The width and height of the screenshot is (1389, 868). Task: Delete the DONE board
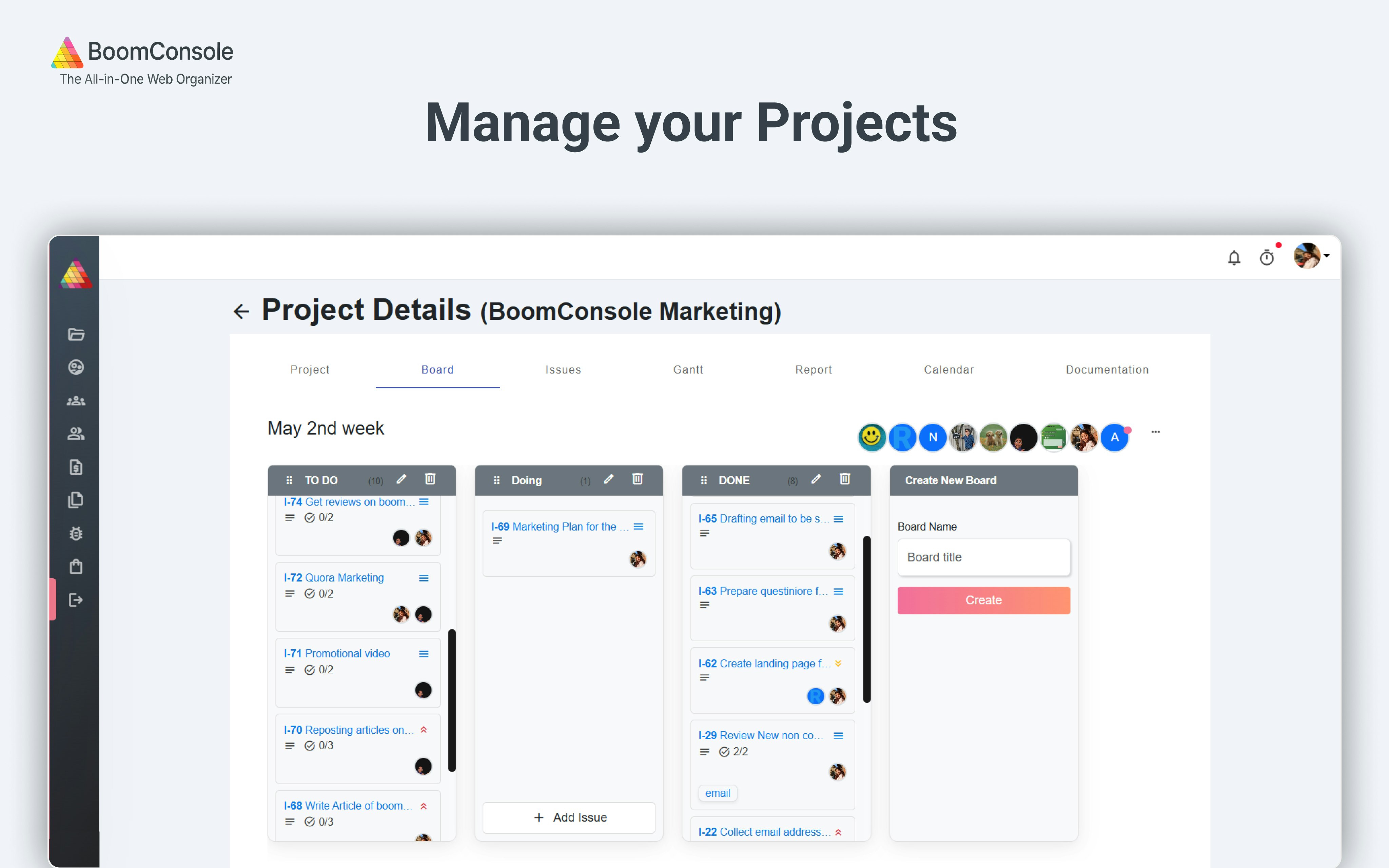tap(844, 479)
